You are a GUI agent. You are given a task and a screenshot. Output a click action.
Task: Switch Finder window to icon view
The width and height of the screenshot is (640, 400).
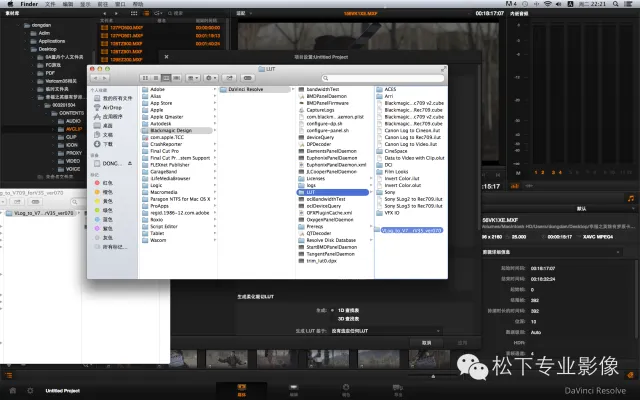pos(145,78)
